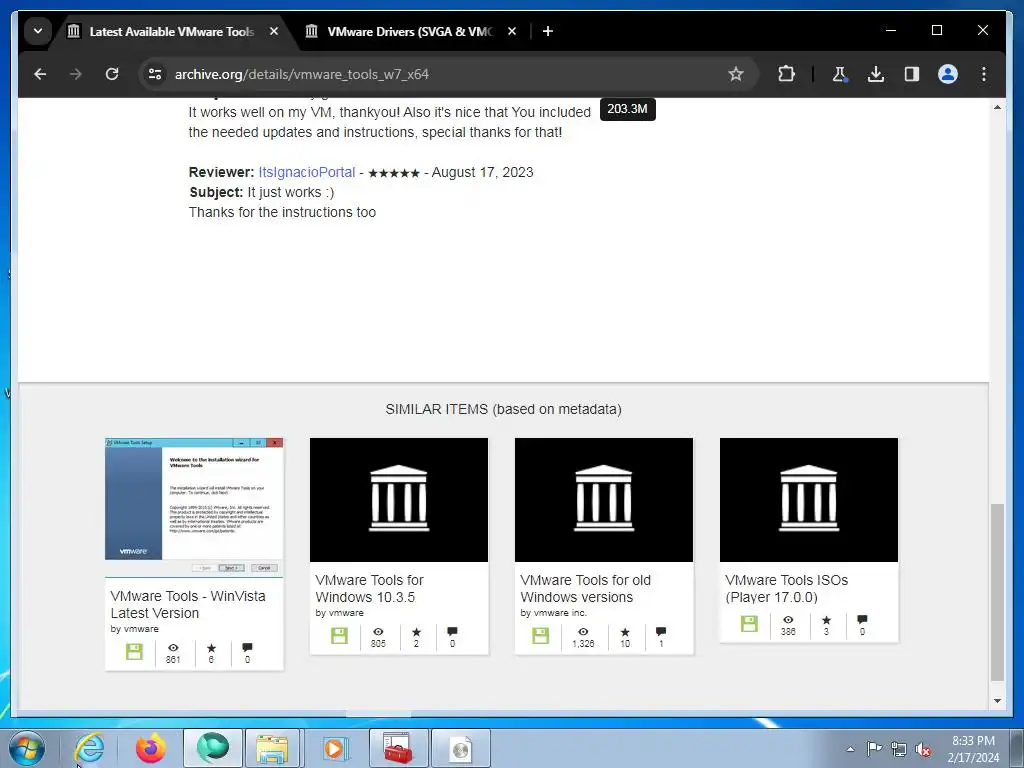Open the Chrome downloads icon
Viewport: 1024px width, 768px height.
[876, 74]
